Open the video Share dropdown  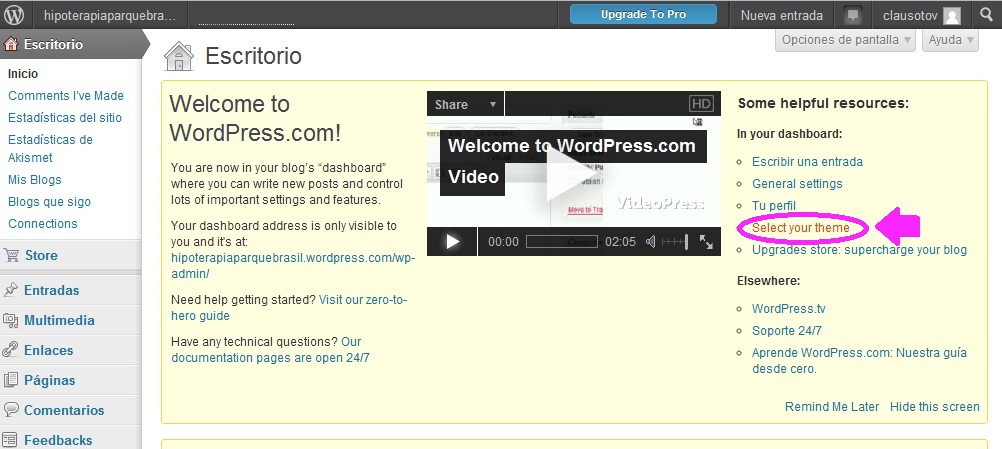click(465, 104)
